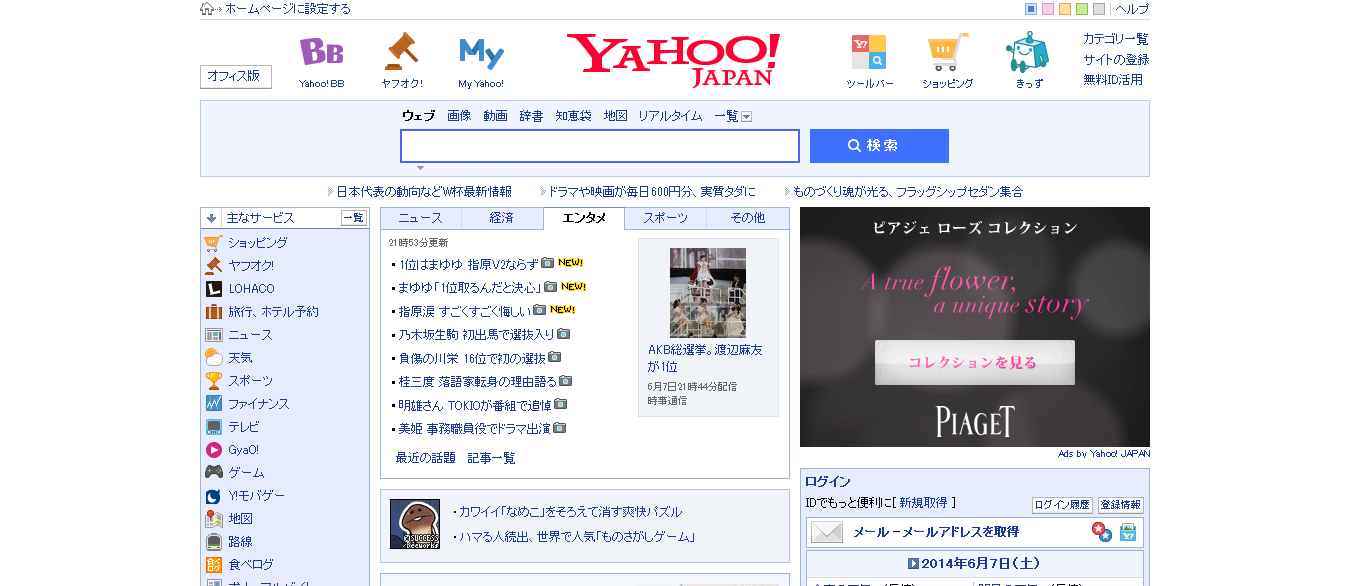Expand the 一覧 search category dropdown
This screenshot has height=586, width=1349.
point(746,117)
